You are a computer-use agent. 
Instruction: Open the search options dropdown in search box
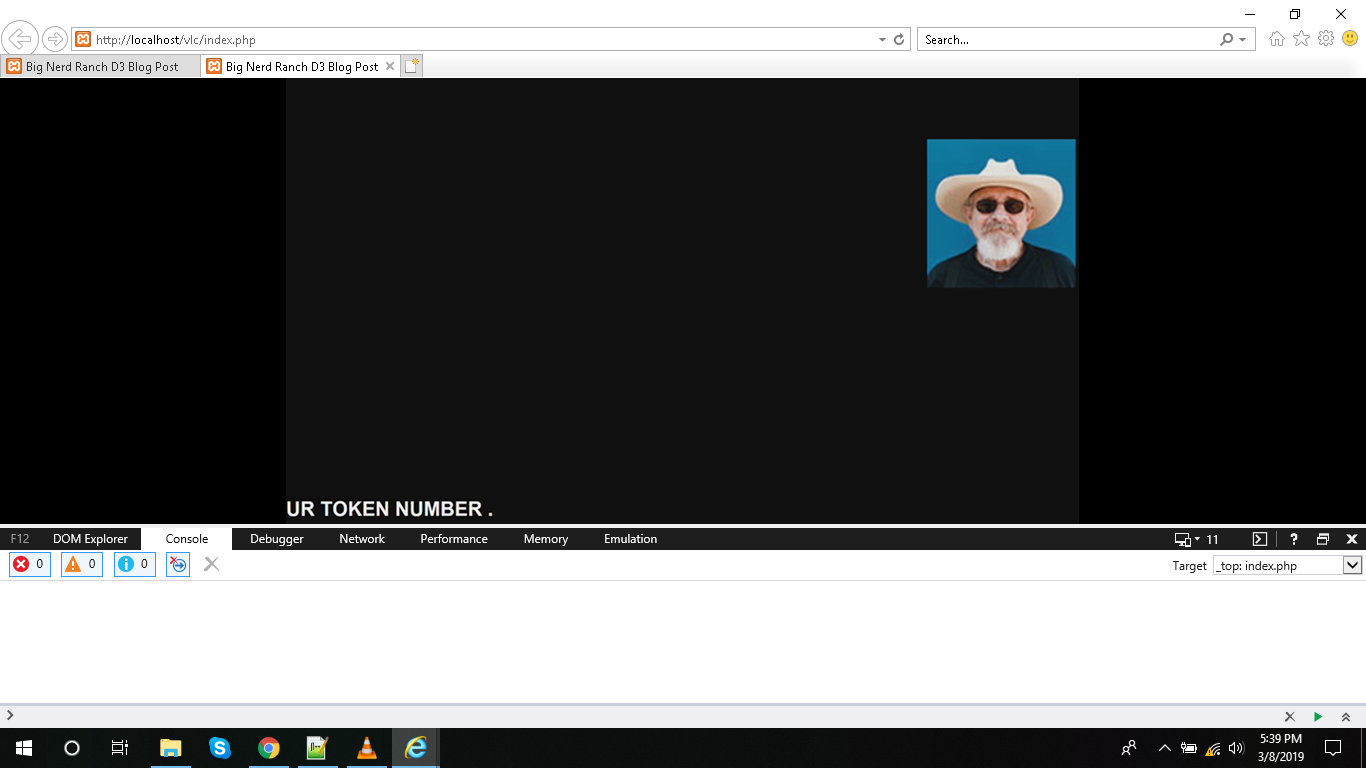coord(1240,39)
